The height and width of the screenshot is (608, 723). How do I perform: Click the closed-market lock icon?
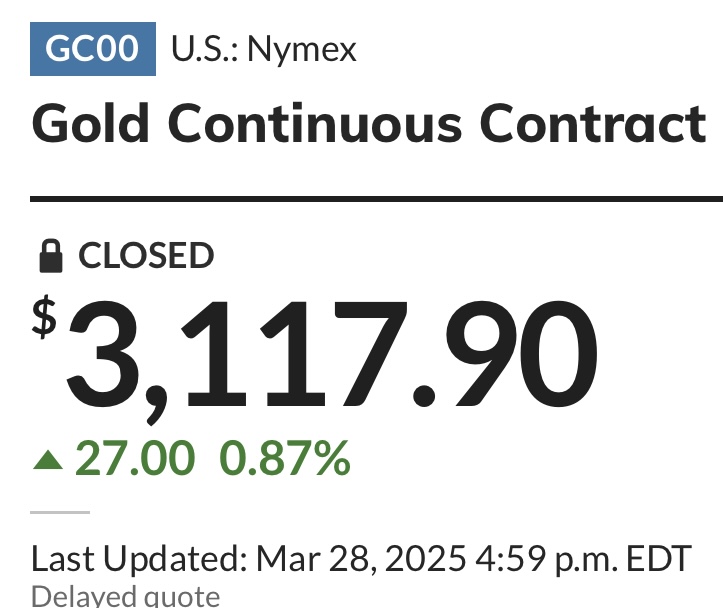[x=51, y=256]
